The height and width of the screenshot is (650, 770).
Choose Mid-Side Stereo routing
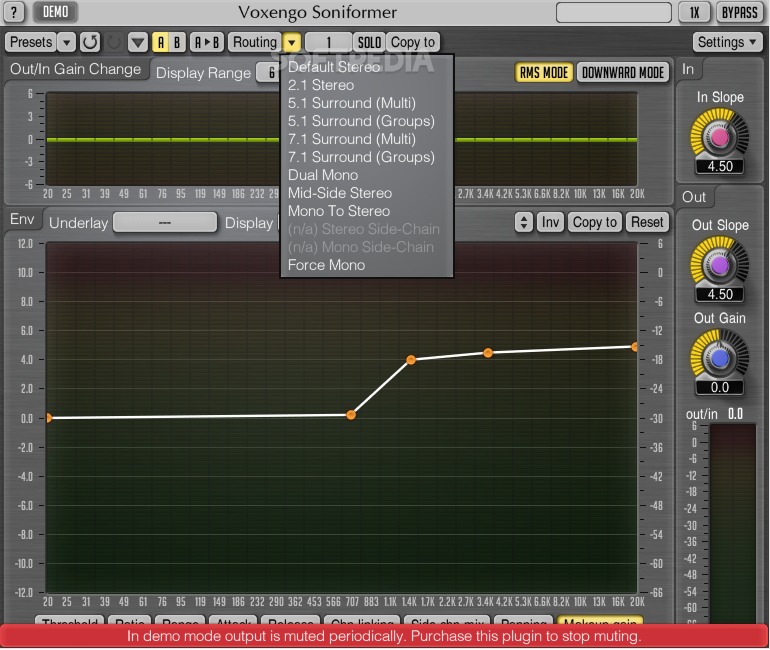pos(366,193)
